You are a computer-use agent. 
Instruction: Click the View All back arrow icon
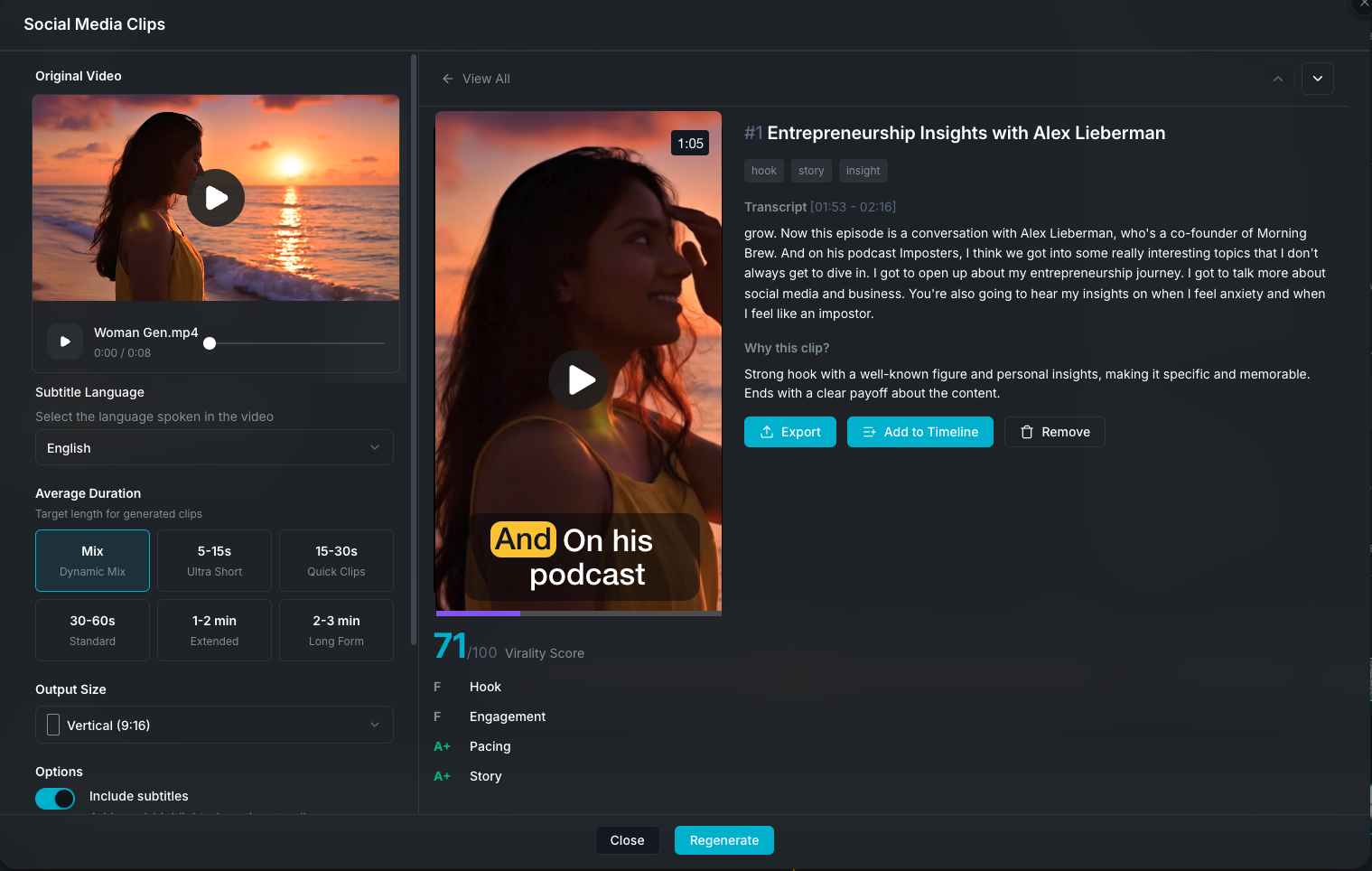pos(447,79)
